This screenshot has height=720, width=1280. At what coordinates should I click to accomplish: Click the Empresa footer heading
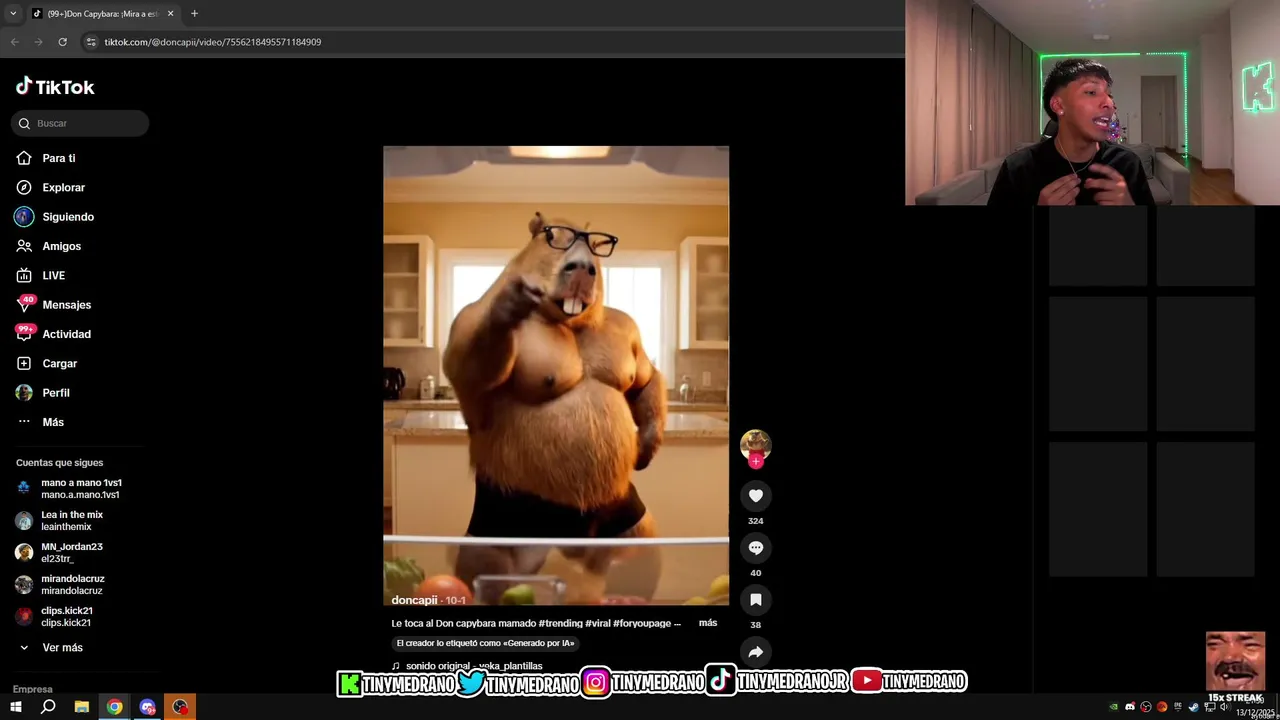tap(33, 689)
